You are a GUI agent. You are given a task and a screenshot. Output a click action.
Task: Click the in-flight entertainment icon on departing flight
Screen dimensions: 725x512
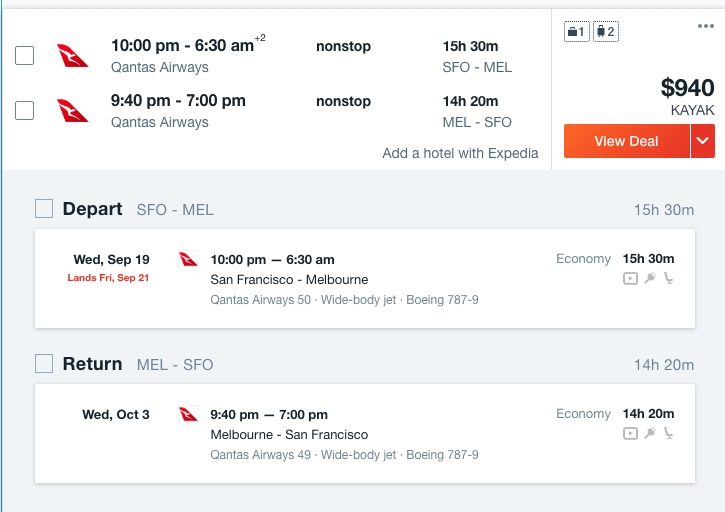click(630, 278)
